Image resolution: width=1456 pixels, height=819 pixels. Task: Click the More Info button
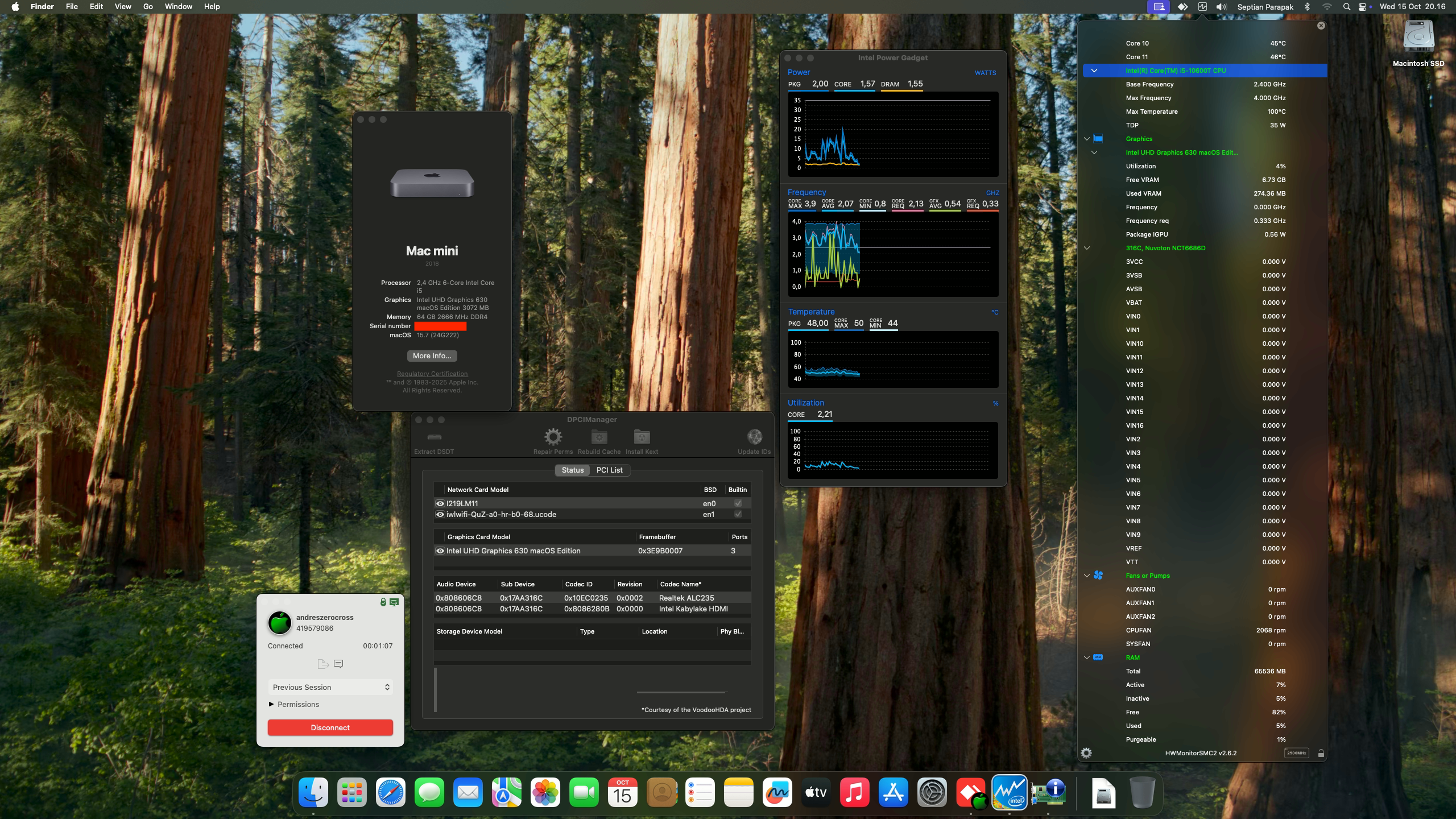(432, 355)
